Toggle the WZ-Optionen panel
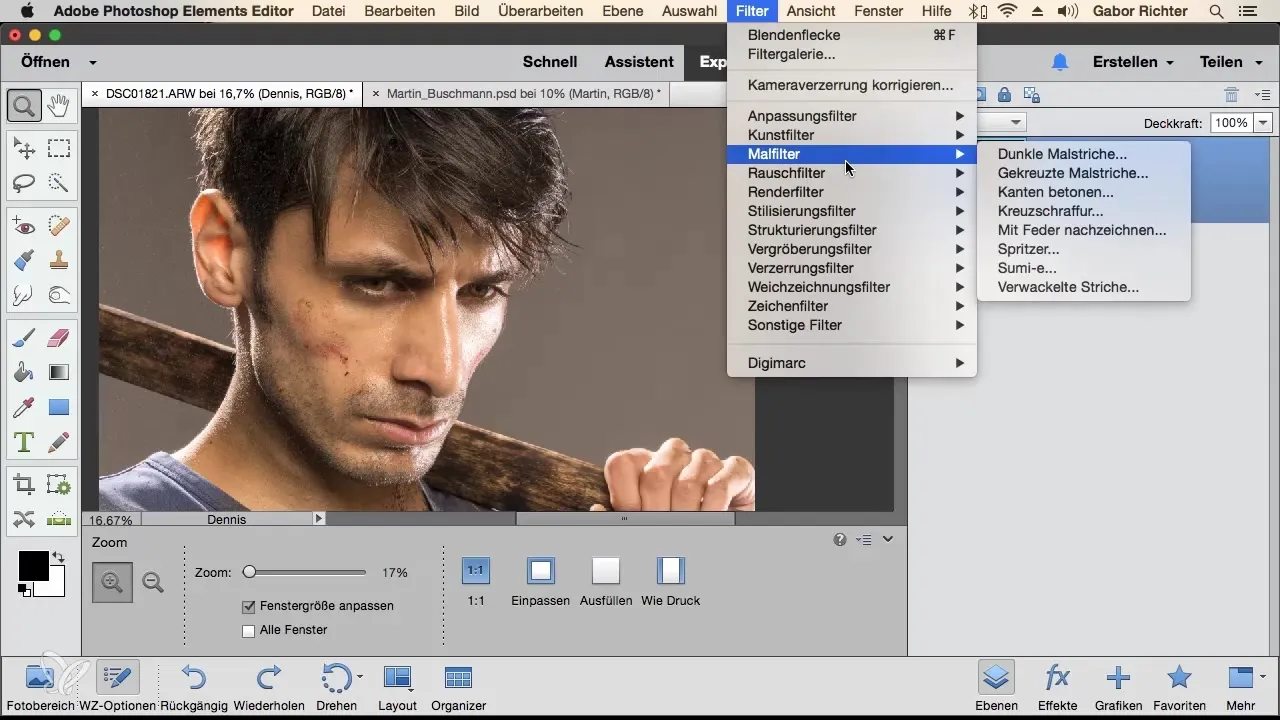1280x720 pixels. [117, 686]
